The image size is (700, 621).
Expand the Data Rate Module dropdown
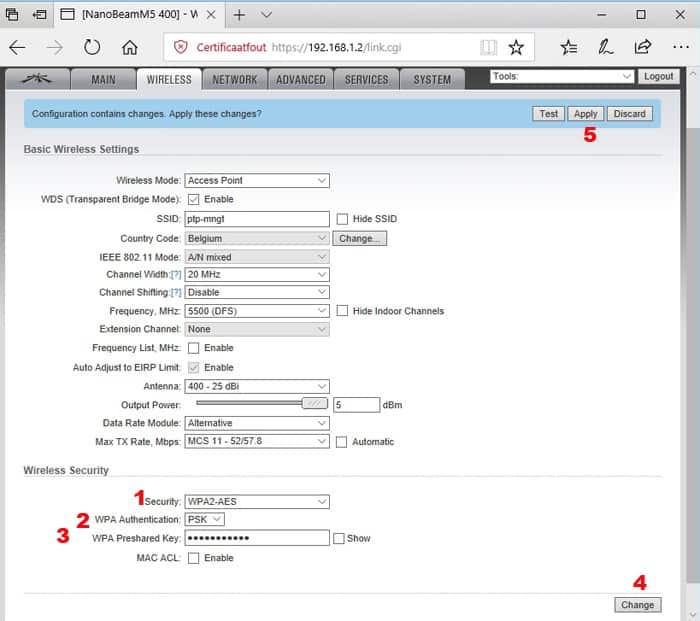click(x=257, y=423)
